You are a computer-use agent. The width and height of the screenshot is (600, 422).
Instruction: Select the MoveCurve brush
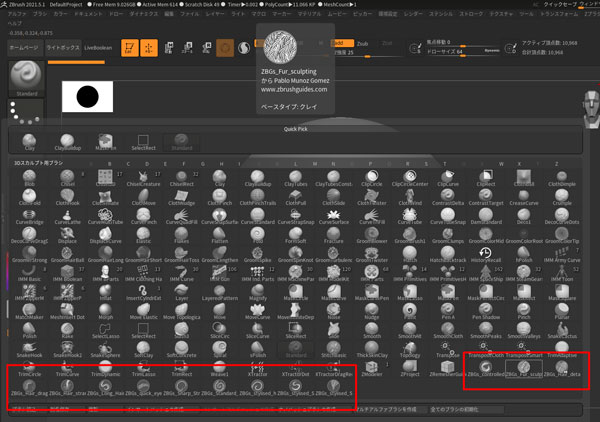(258, 312)
